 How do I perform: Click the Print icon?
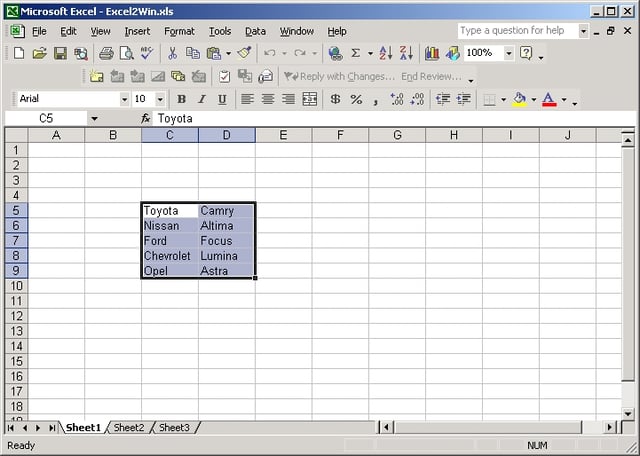(106, 53)
